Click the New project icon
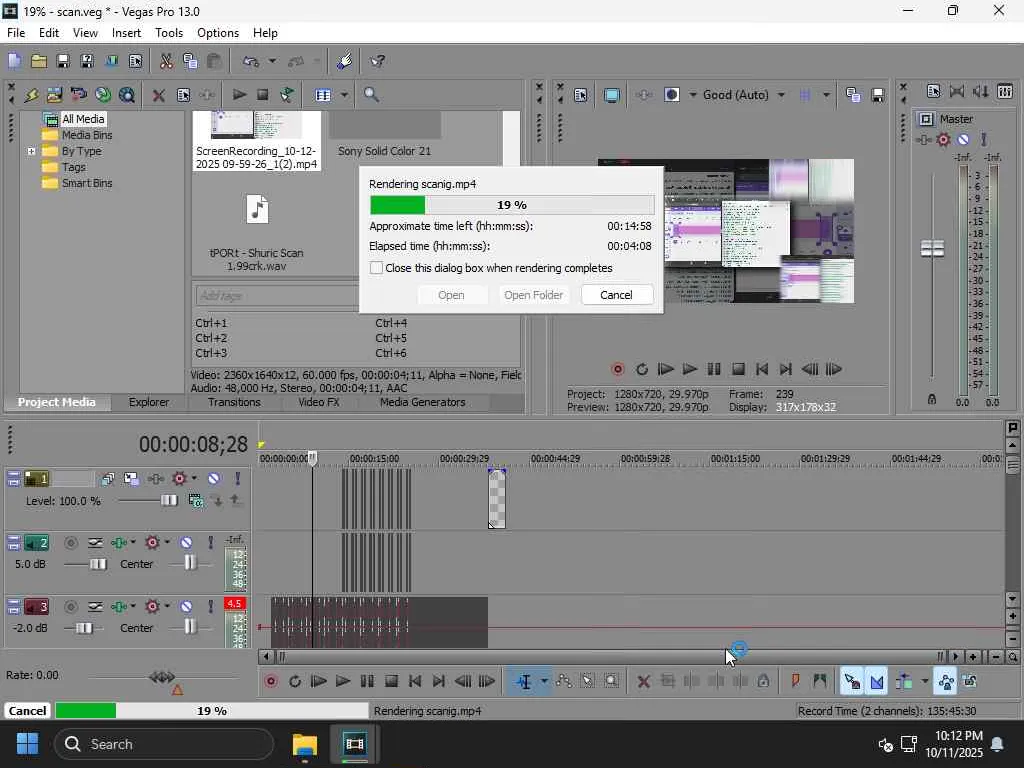 [x=14, y=61]
